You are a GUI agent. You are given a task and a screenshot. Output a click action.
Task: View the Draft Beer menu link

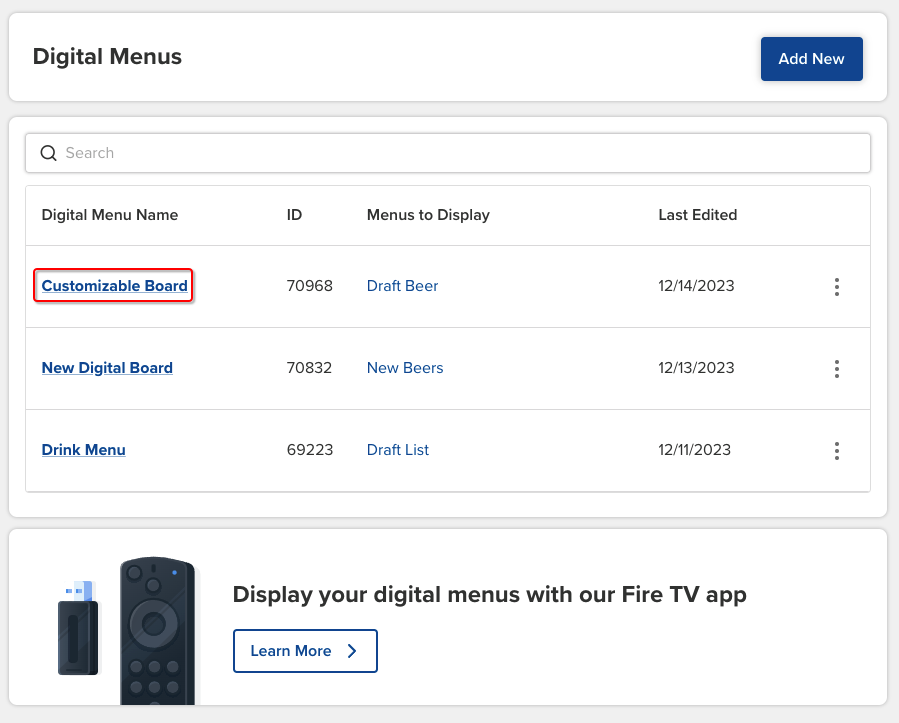click(402, 286)
